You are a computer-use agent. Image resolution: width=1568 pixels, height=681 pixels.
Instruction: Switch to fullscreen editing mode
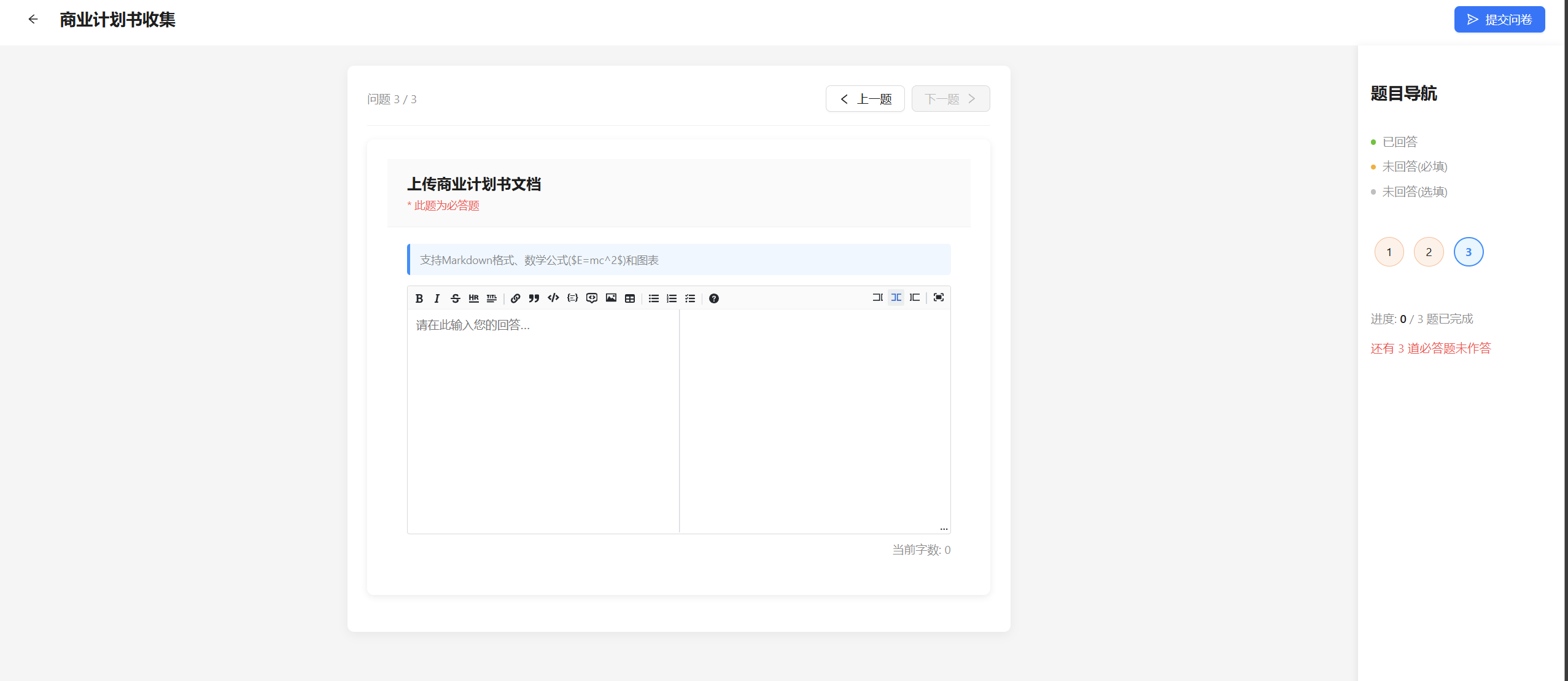click(x=938, y=297)
